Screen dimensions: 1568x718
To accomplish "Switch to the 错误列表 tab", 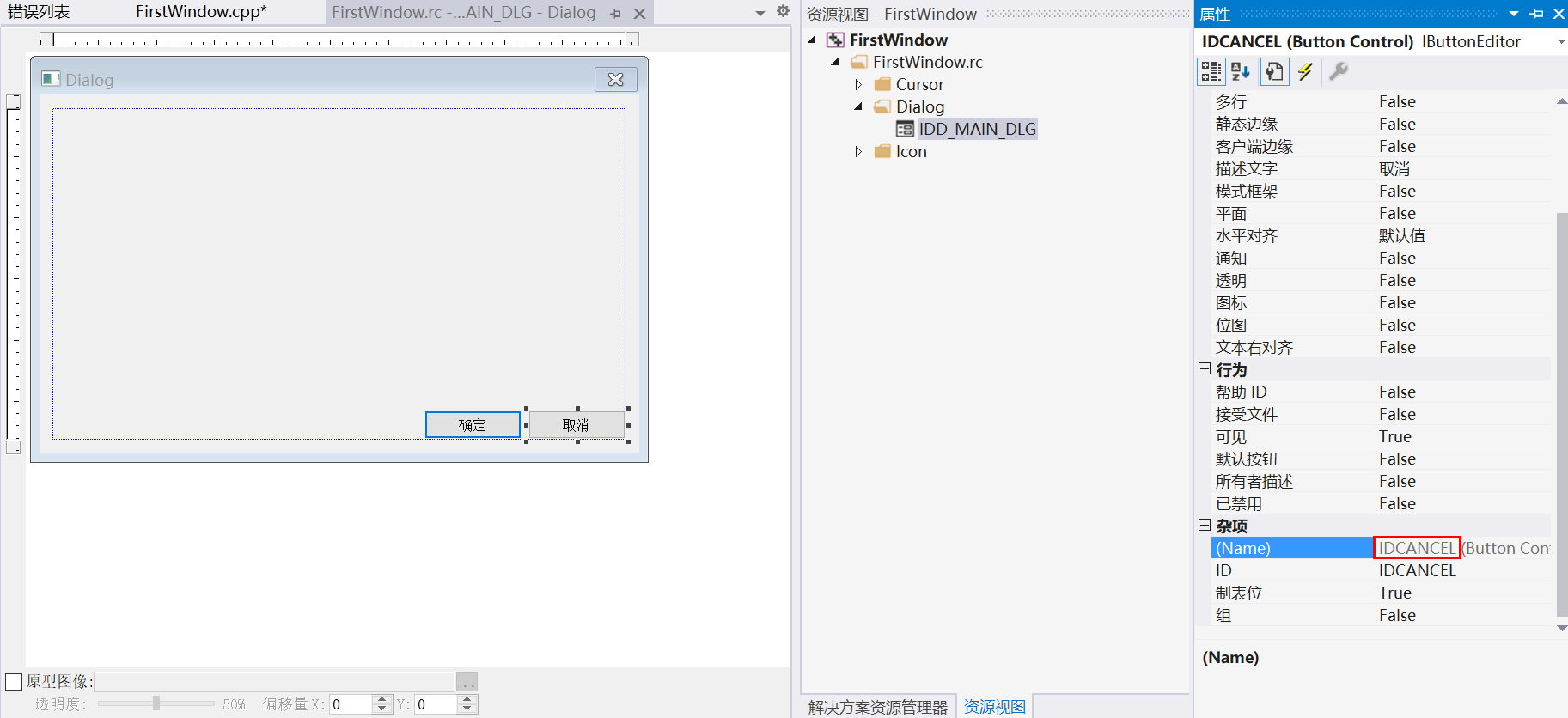I will point(39,12).
